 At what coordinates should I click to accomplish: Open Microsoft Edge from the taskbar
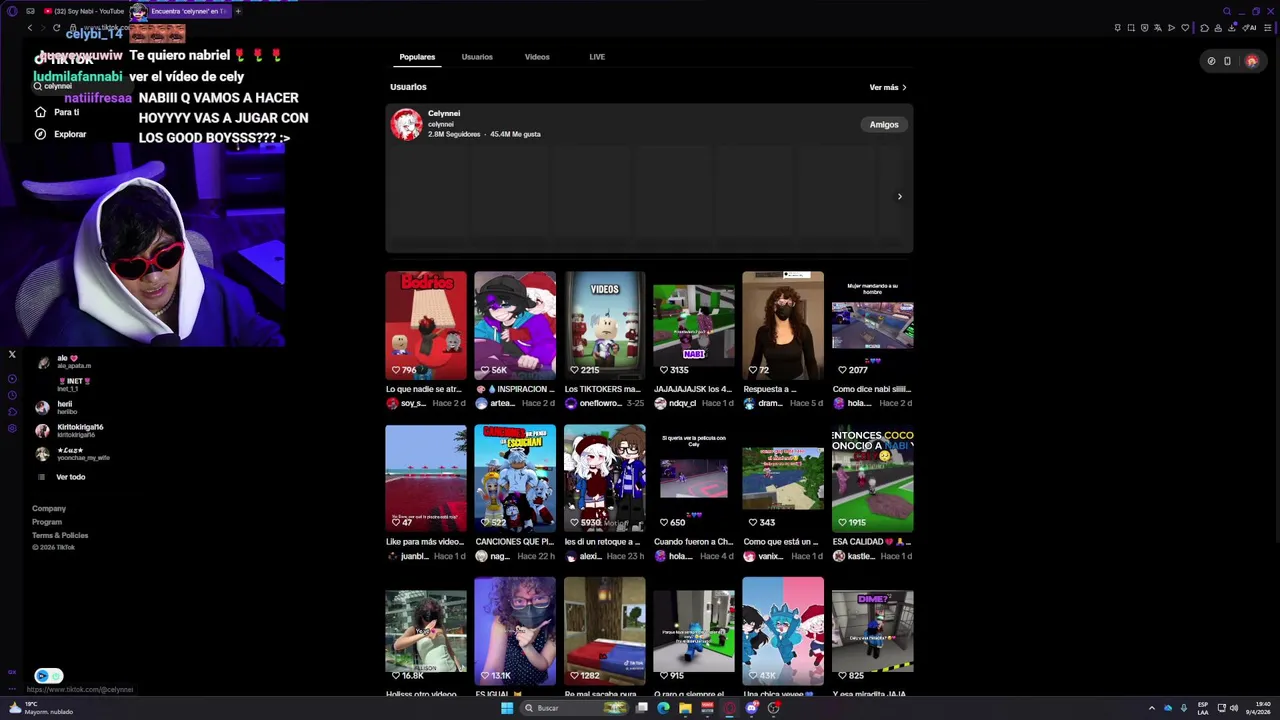tap(663, 708)
